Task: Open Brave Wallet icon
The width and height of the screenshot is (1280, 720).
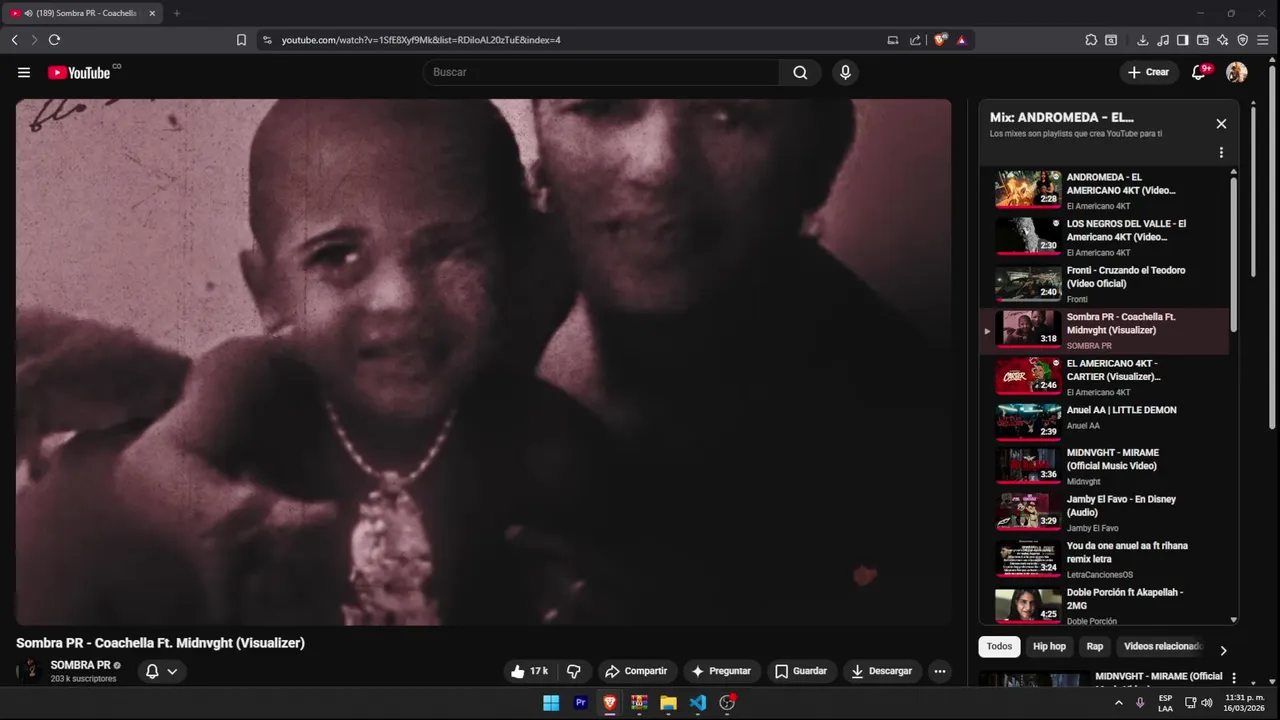Action: click(x=1203, y=40)
